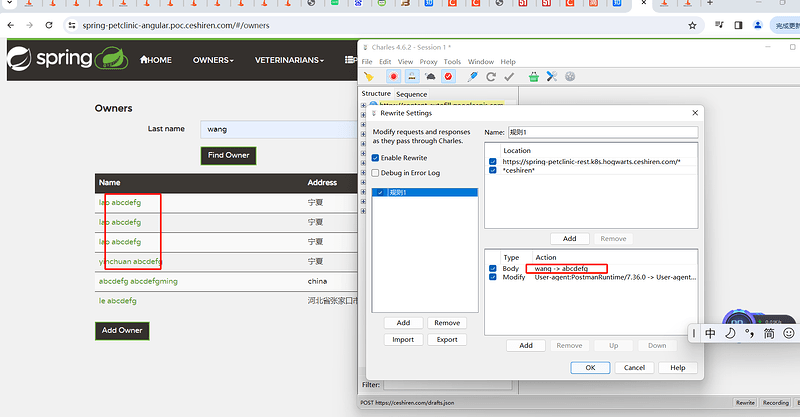This screenshot has width=800, height=417.
Task: Open the Charles Proxy menu
Action: pyautogui.click(x=429, y=62)
